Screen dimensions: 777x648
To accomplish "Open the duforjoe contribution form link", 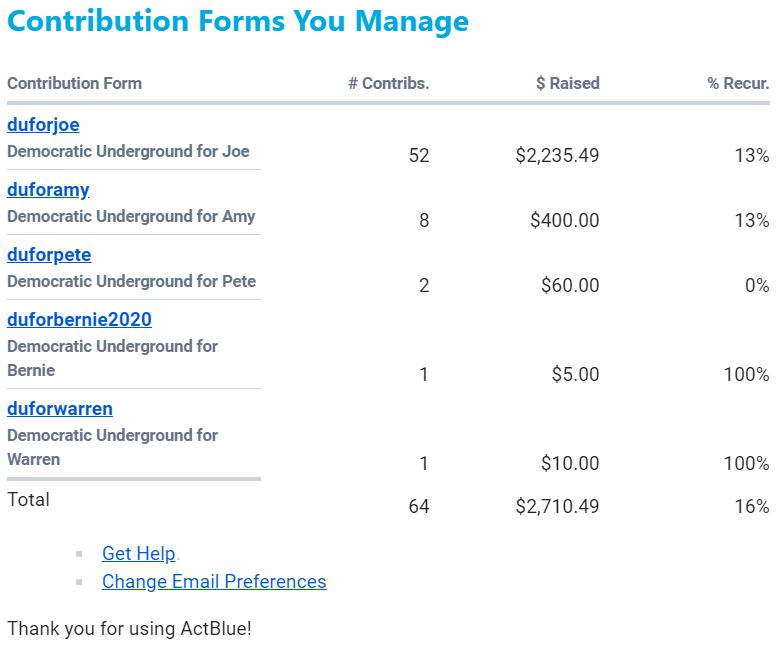I will pos(43,125).
